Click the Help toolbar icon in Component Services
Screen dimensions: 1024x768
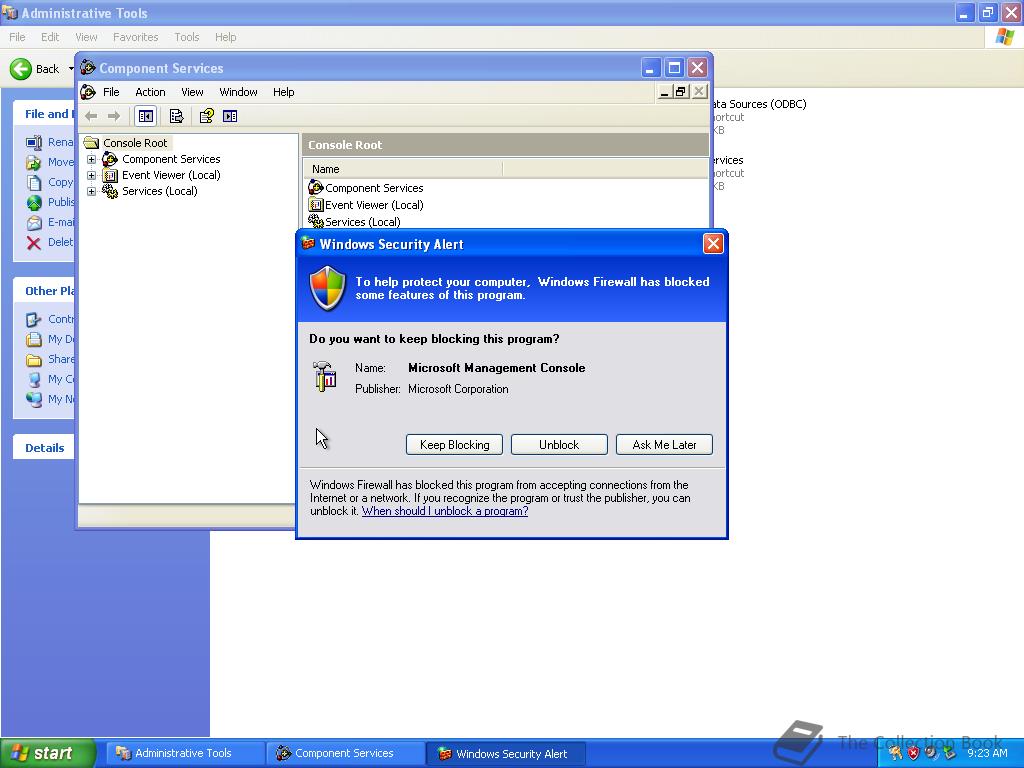coord(206,116)
